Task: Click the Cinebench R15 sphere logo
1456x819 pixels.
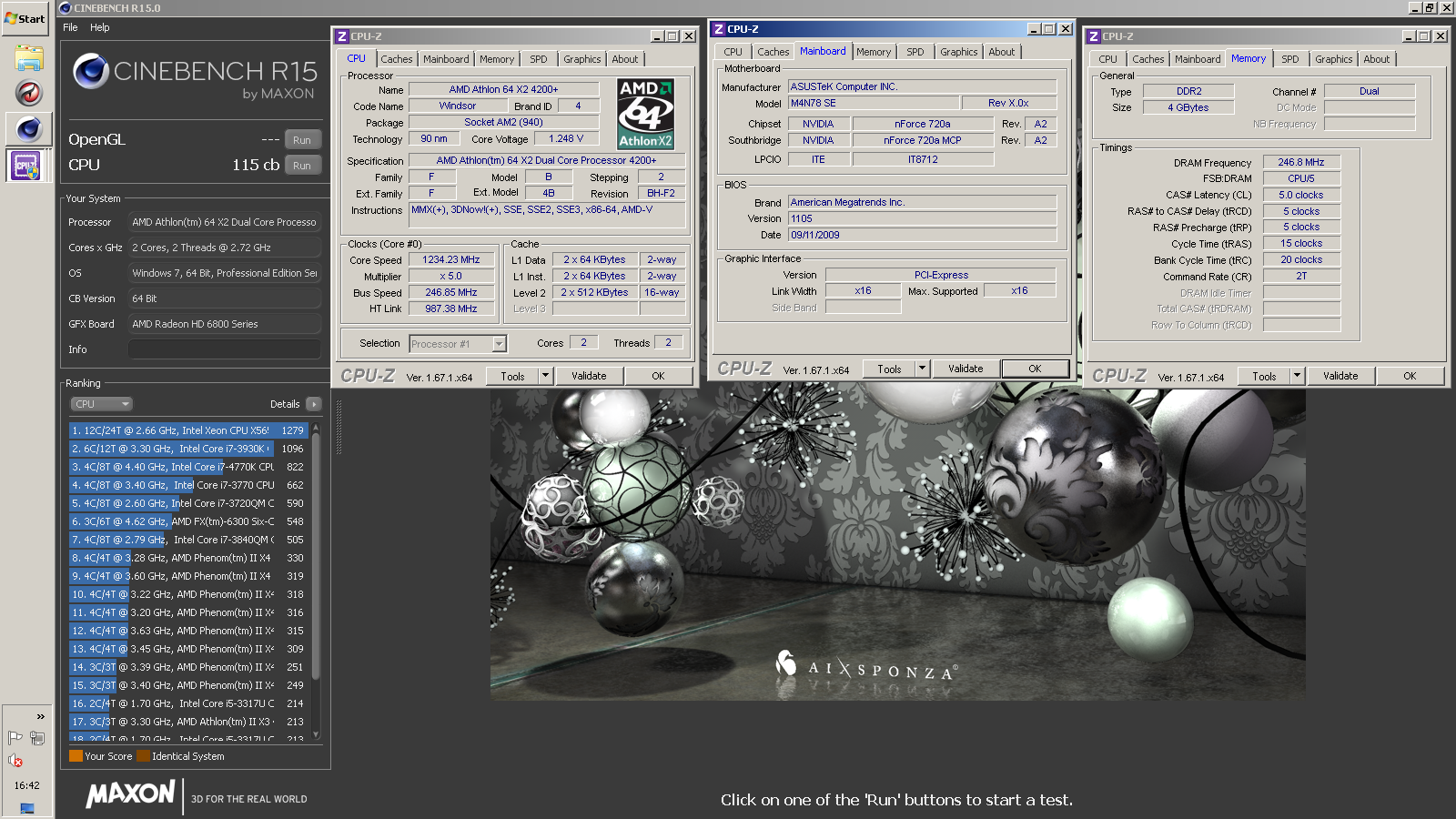Action: tap(91, 71)
